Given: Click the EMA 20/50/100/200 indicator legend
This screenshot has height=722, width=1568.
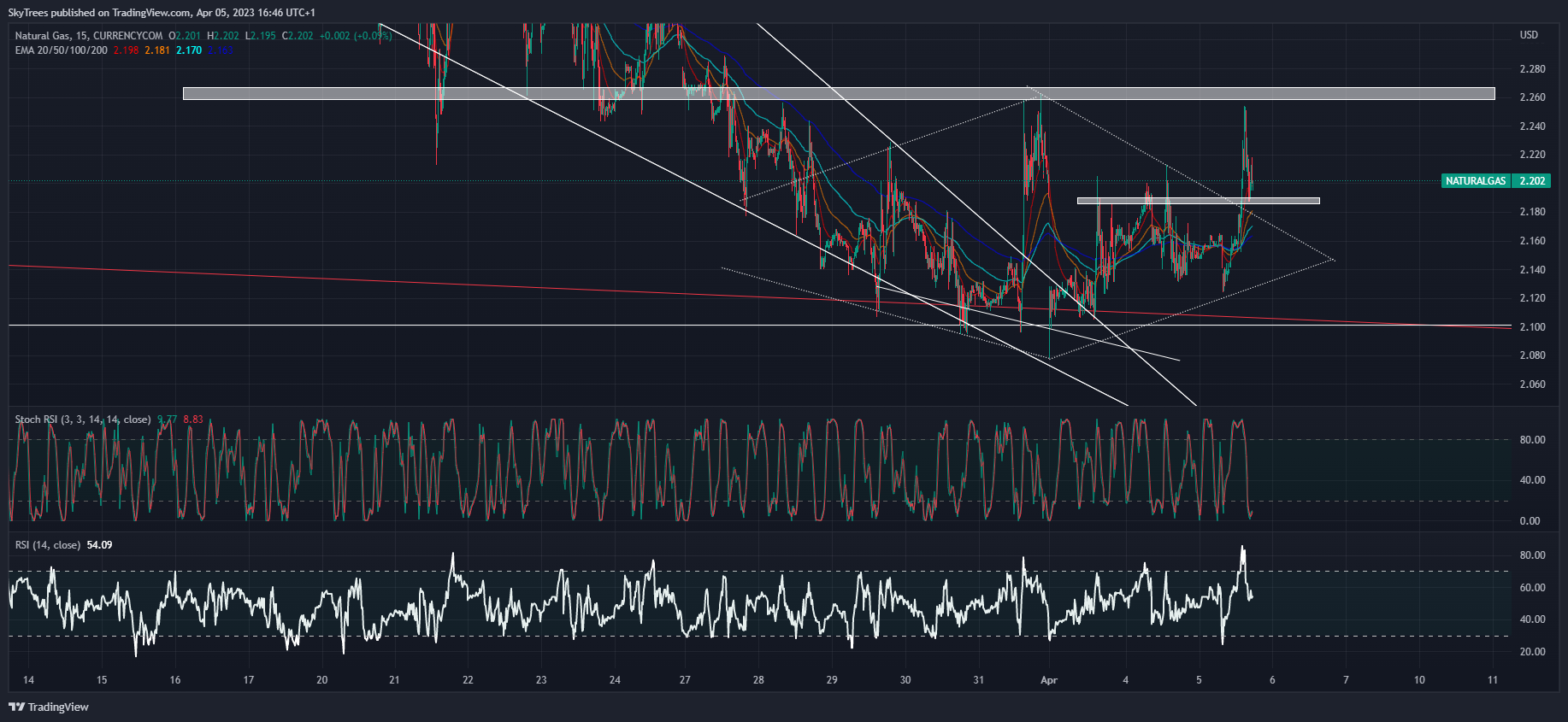Looking at the screenshot, I should pyautogui.click(x=62, y=50).
